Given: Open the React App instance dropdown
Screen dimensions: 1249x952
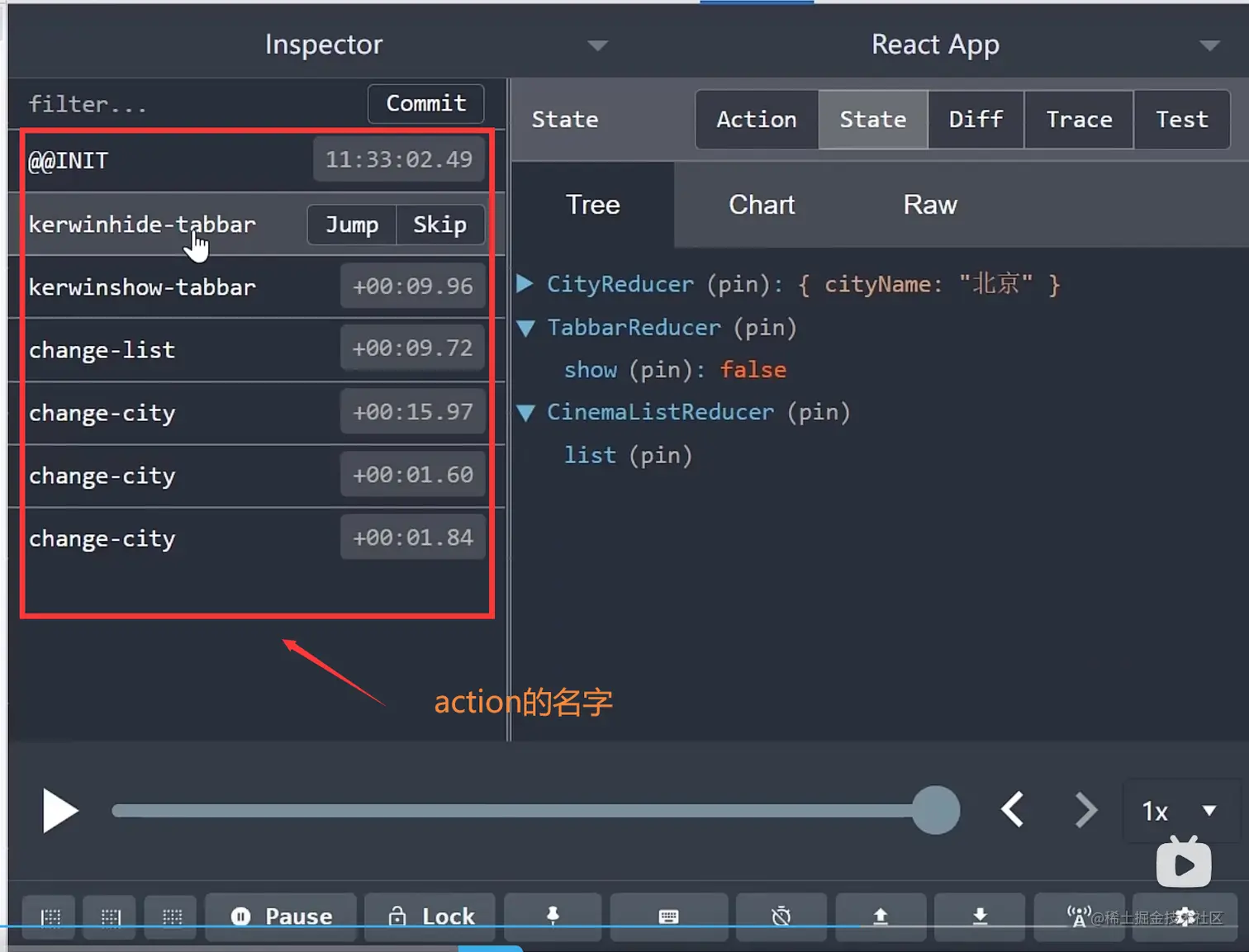Looking at the screenshot, I should pyautogui.click(x=1209, y=45).
